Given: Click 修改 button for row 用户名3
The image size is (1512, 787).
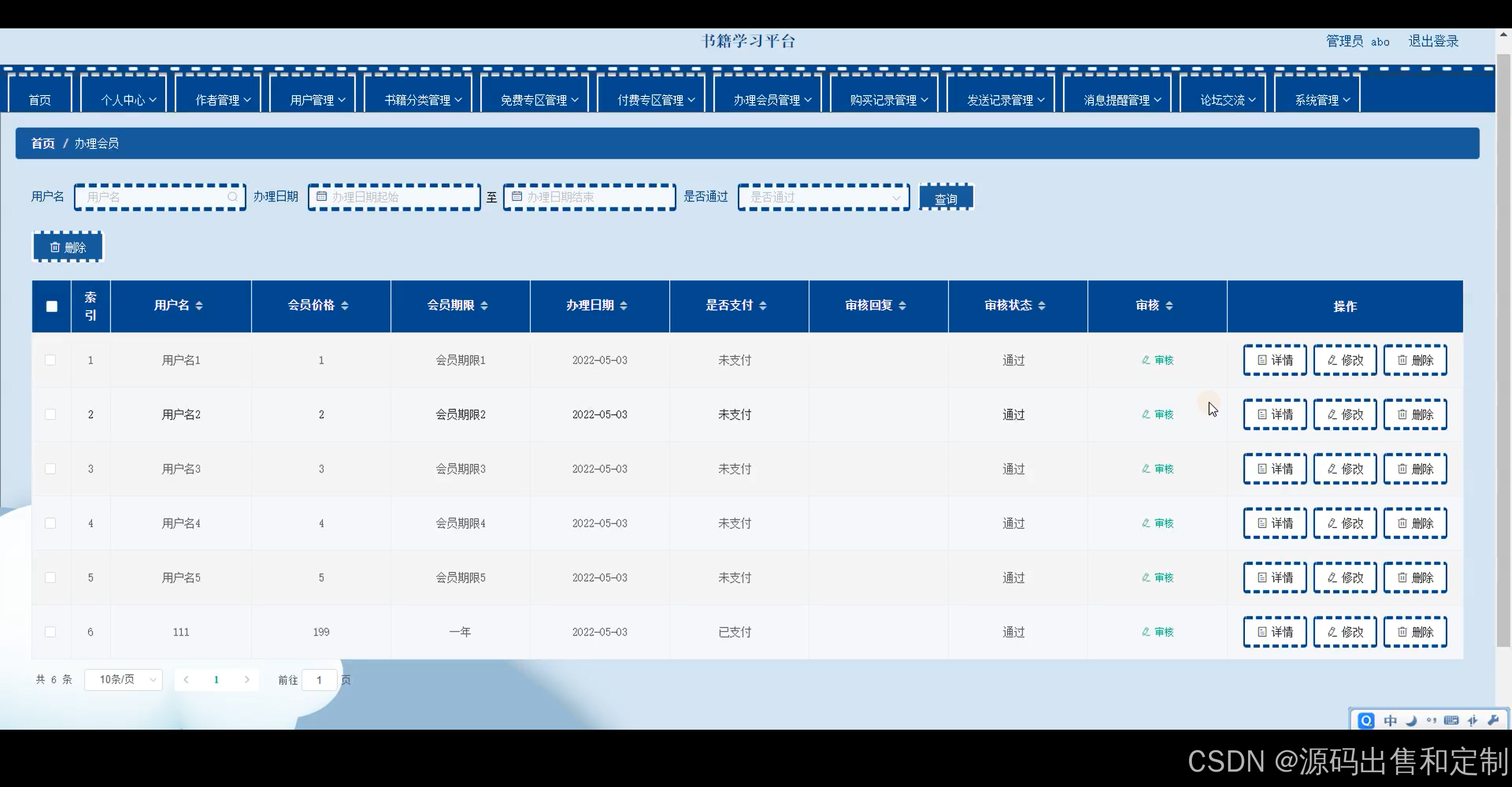Looking at the screenshot, I should point(1345,469).
